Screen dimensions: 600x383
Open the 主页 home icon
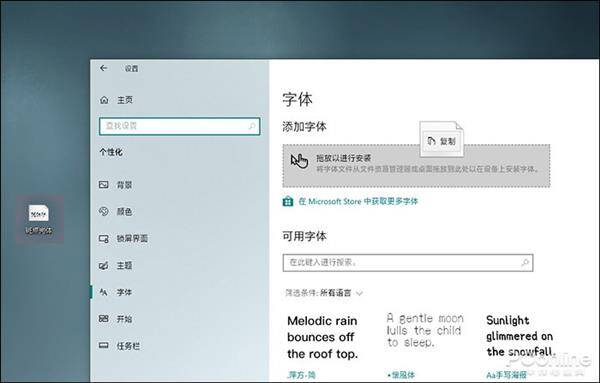(104, 100)
